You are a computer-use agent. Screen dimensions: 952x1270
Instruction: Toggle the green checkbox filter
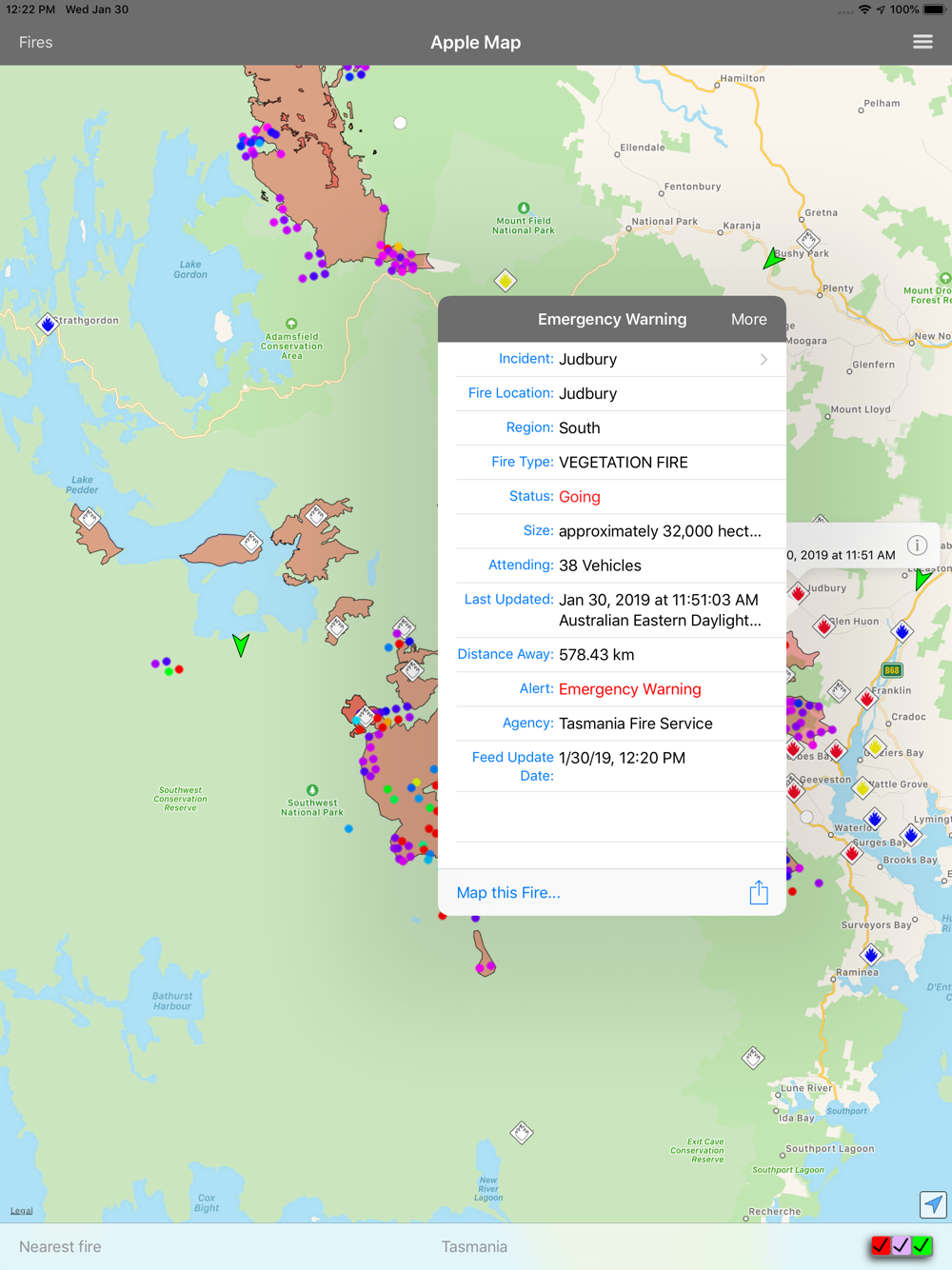[922, 1245]
